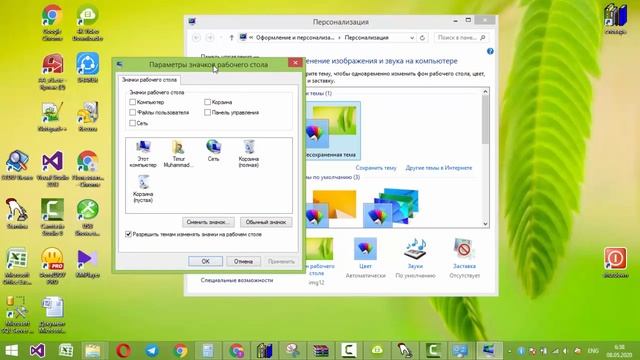640x360 pixels.
Task: Open the Personalization window help icon
Action: 490,51
